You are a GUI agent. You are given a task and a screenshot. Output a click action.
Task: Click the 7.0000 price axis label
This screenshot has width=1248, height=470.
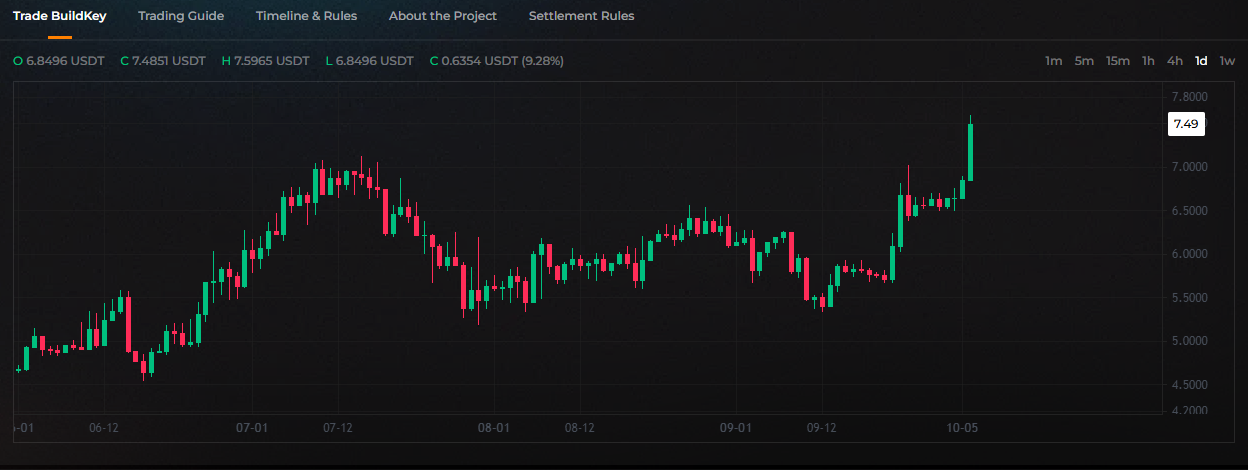tap(1189, 167)
